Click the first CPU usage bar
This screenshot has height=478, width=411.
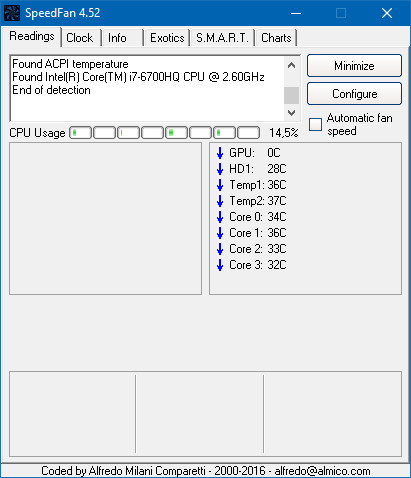[x=80, y=133]
